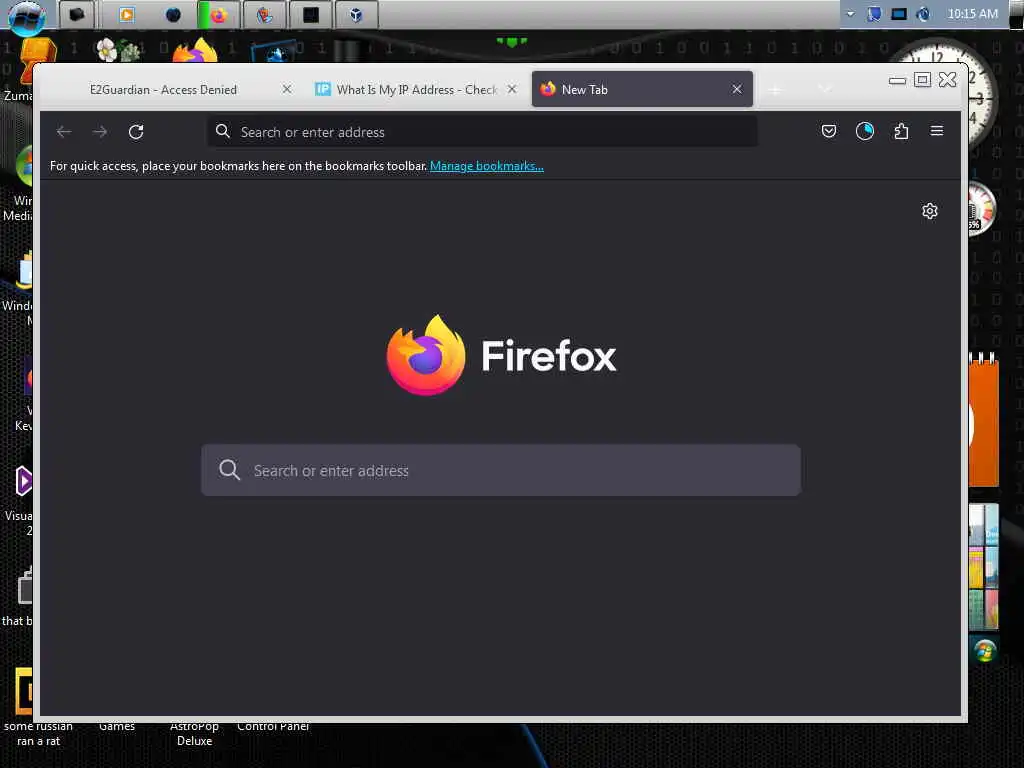The width and height of the screenshot is (1024, 768).
Task: Minimize the Firefox window
Action: tap(897, 80)
